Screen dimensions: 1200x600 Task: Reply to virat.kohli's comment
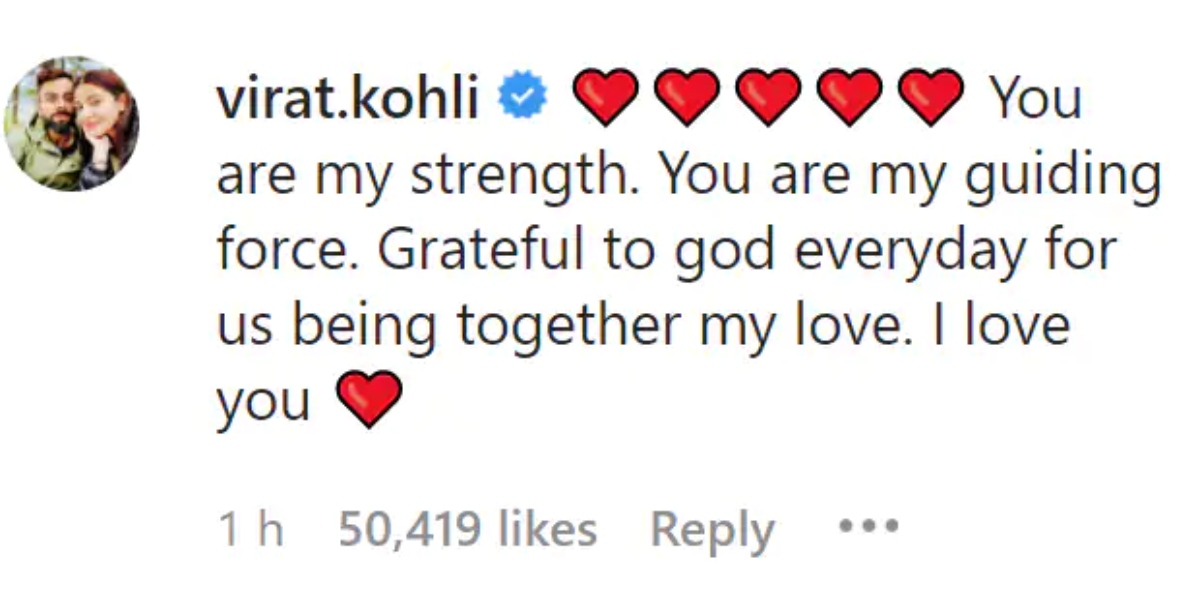(x=712, y=530)
